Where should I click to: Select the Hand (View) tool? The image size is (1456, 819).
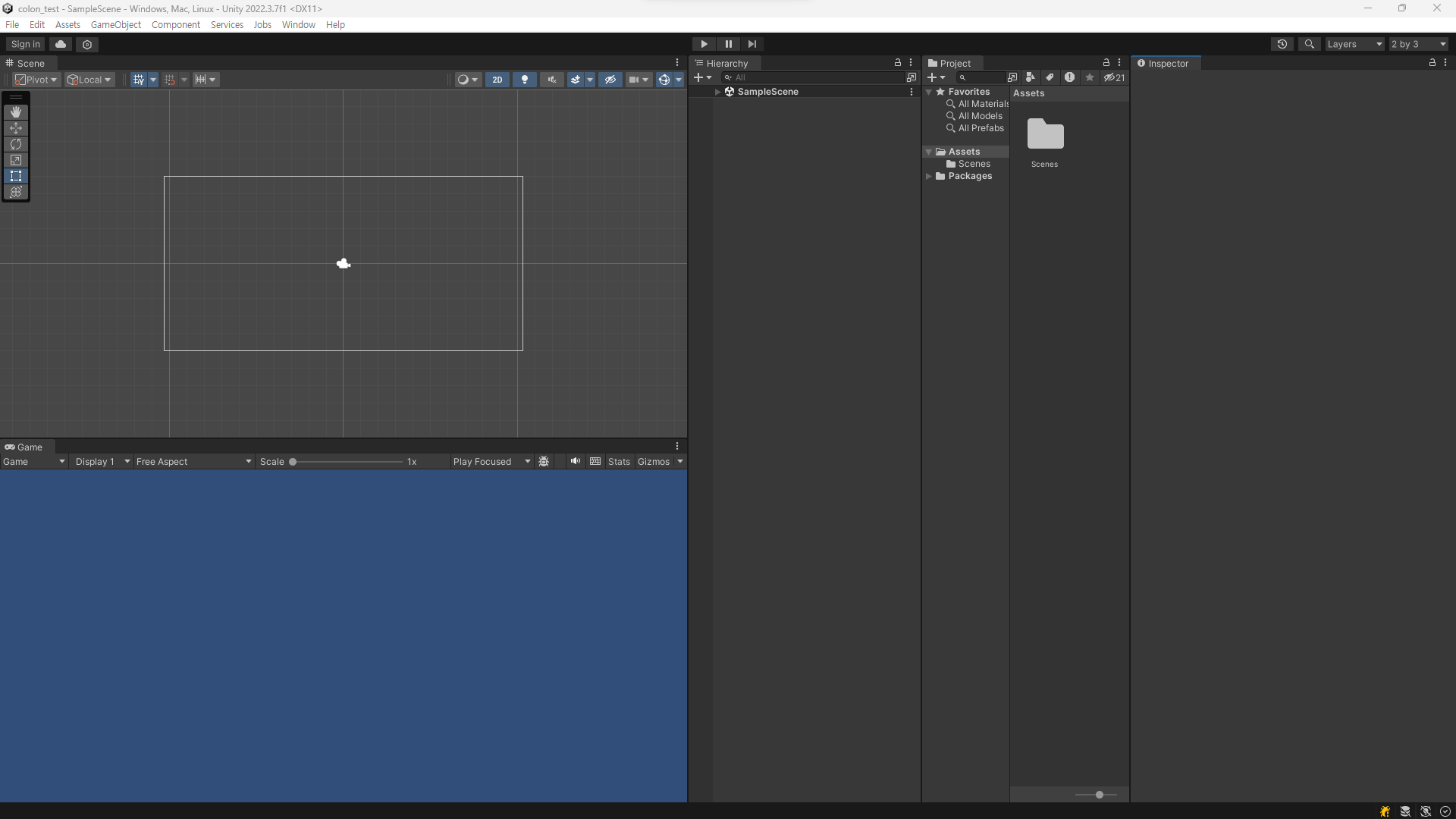pos(16,112)
